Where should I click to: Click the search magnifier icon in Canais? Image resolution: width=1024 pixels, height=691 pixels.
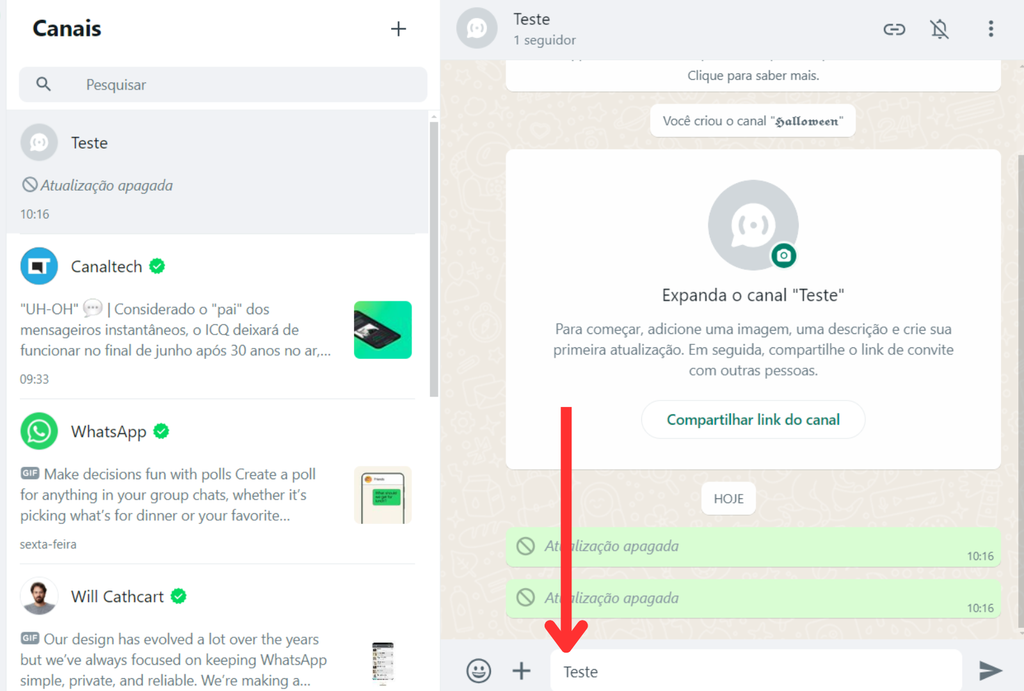[x=43, y=84]
